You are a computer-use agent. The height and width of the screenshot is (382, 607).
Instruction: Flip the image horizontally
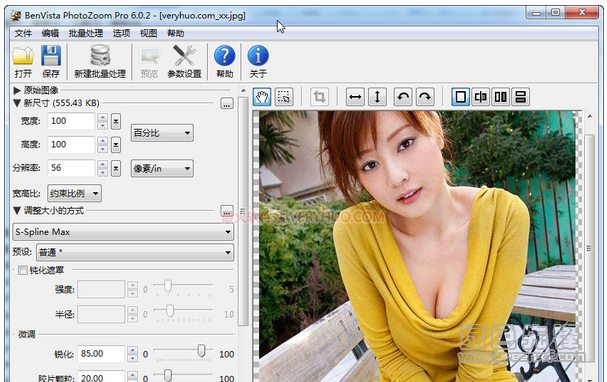355,97
